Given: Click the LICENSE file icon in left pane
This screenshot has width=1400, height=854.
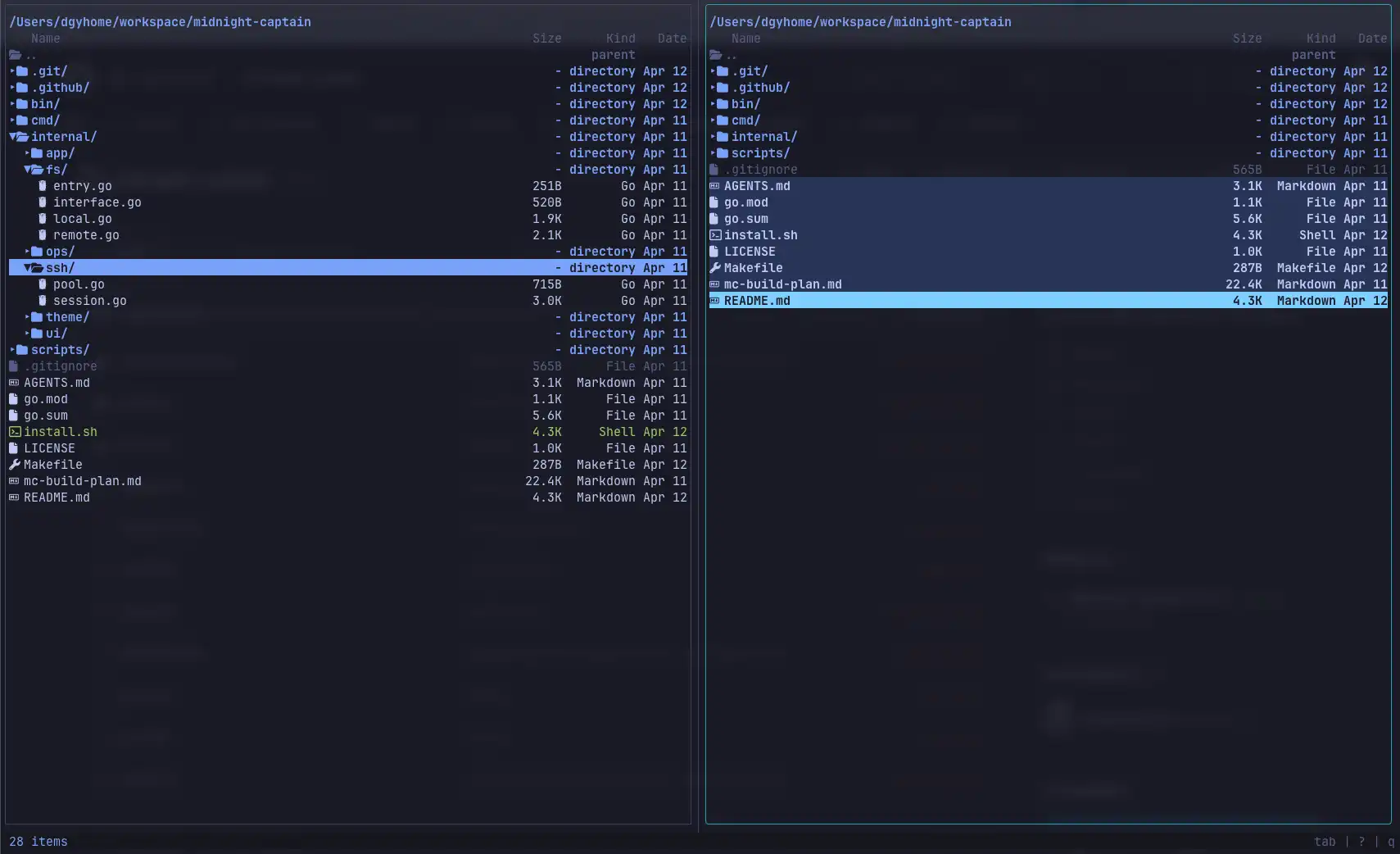Looking at the screenshot, I should tap(14, 448).
